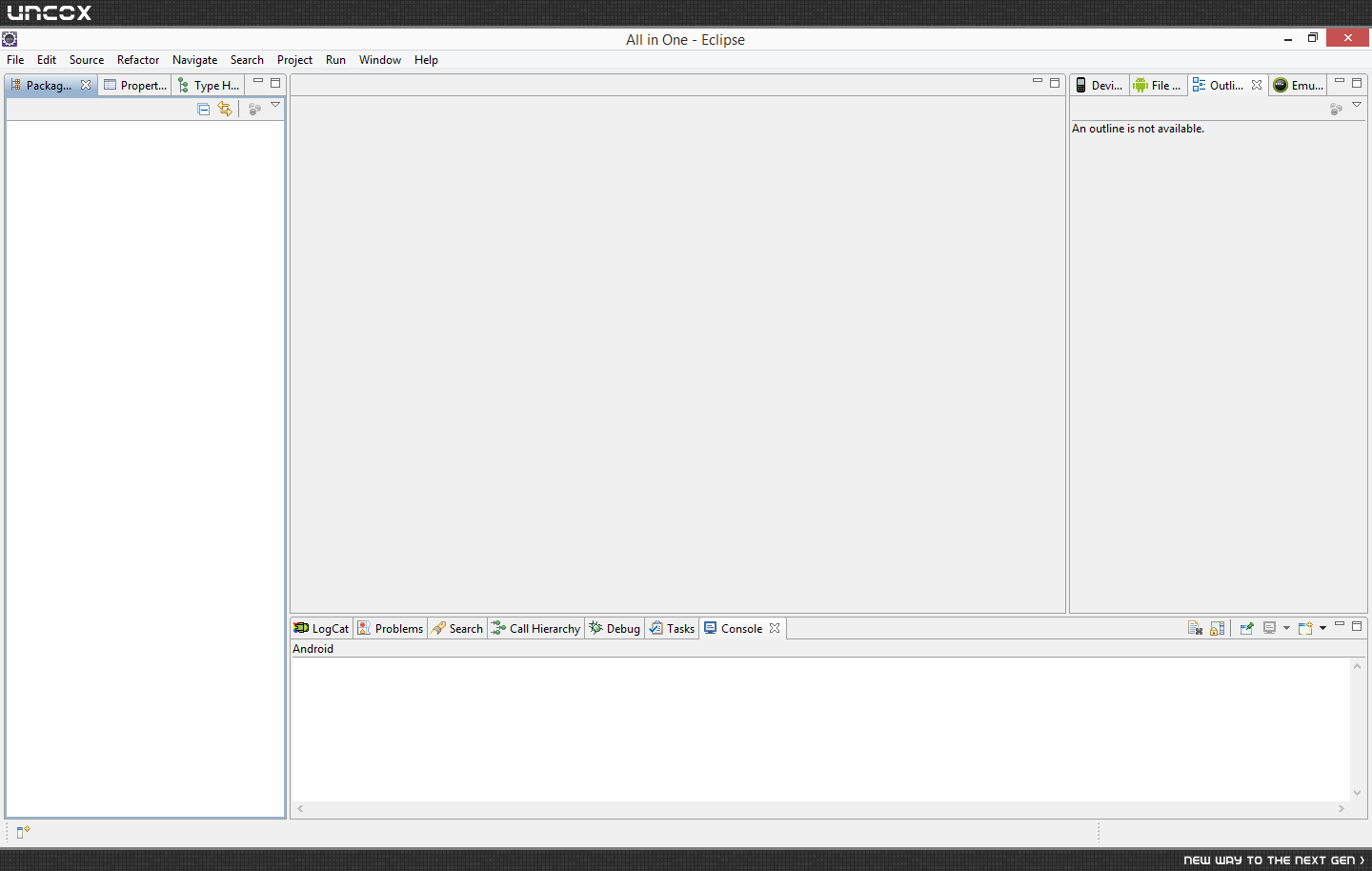
Task: Open the Search results tab
Action: point(457,628)
